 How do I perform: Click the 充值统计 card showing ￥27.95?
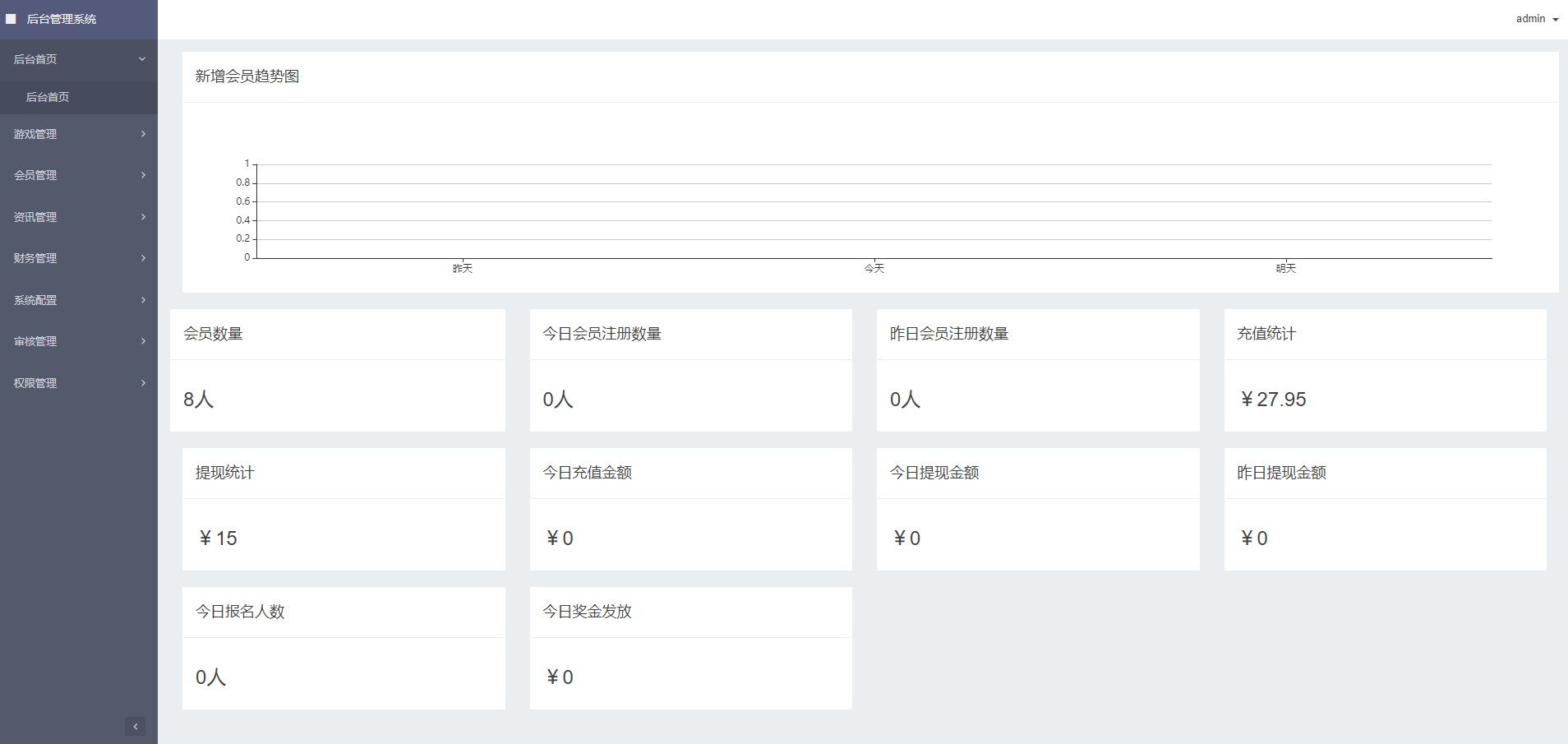(x=1385, y=370)
